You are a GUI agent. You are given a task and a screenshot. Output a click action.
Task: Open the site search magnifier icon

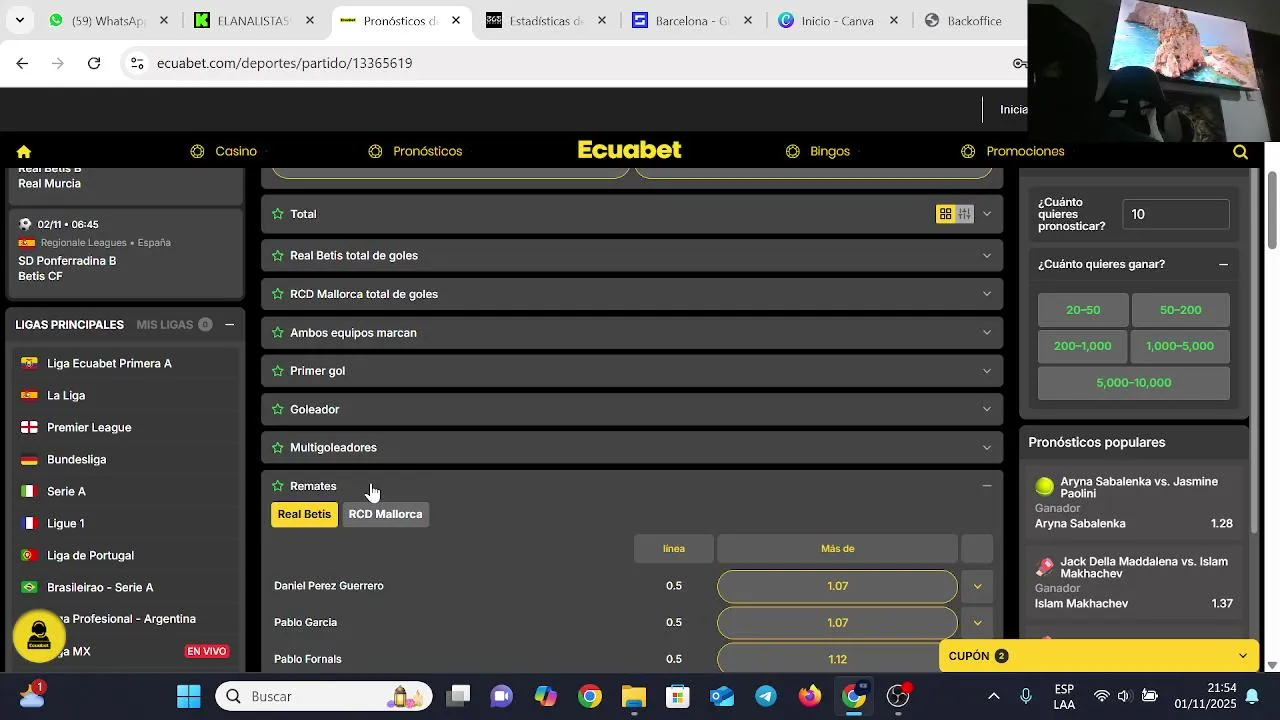coord(1240,152)
